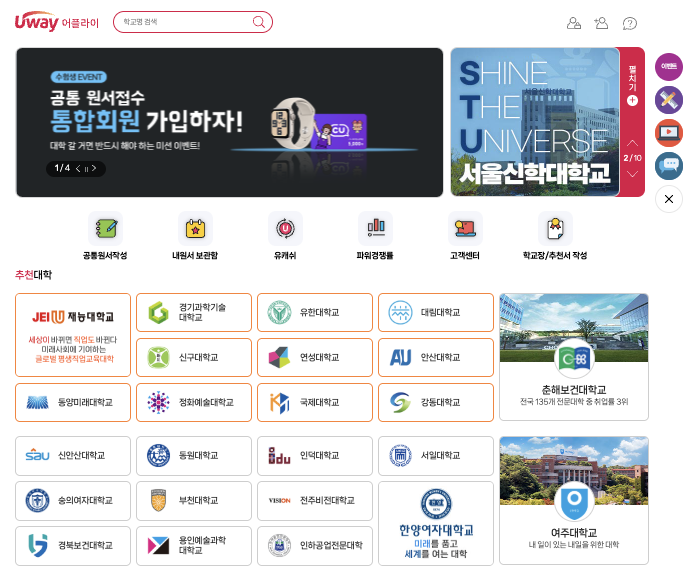Viewport: 694px width, 586px height.
Task: Open the help question-mark icon
Action: point(629,23)
